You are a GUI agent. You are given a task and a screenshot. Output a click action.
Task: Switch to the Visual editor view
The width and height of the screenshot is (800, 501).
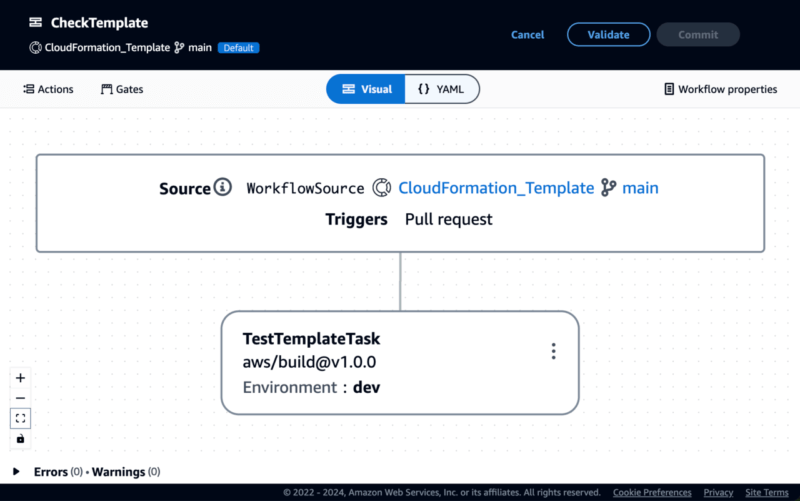(x=366, y=89)
